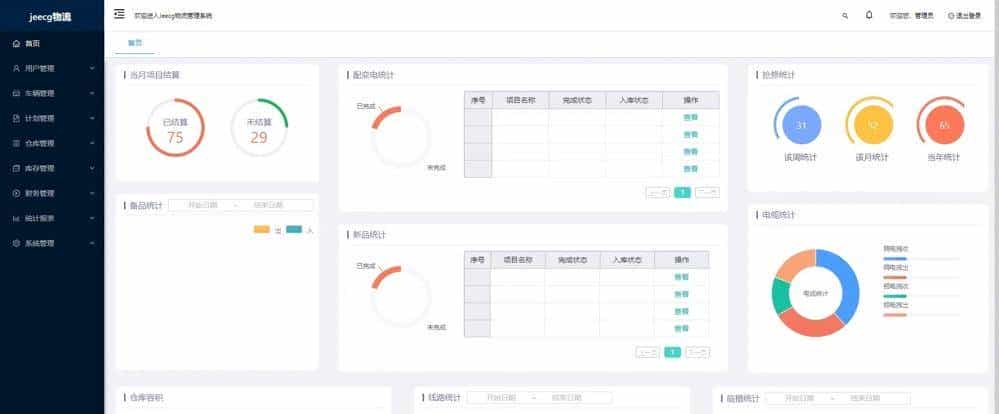Select the 首页 tab below header

pos(134,43)
